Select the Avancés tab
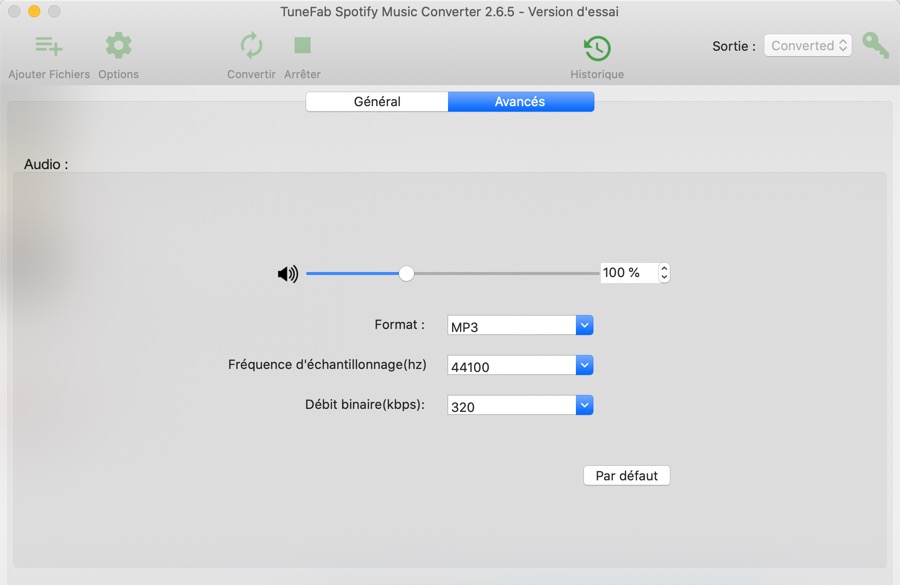 pos(520,102)
